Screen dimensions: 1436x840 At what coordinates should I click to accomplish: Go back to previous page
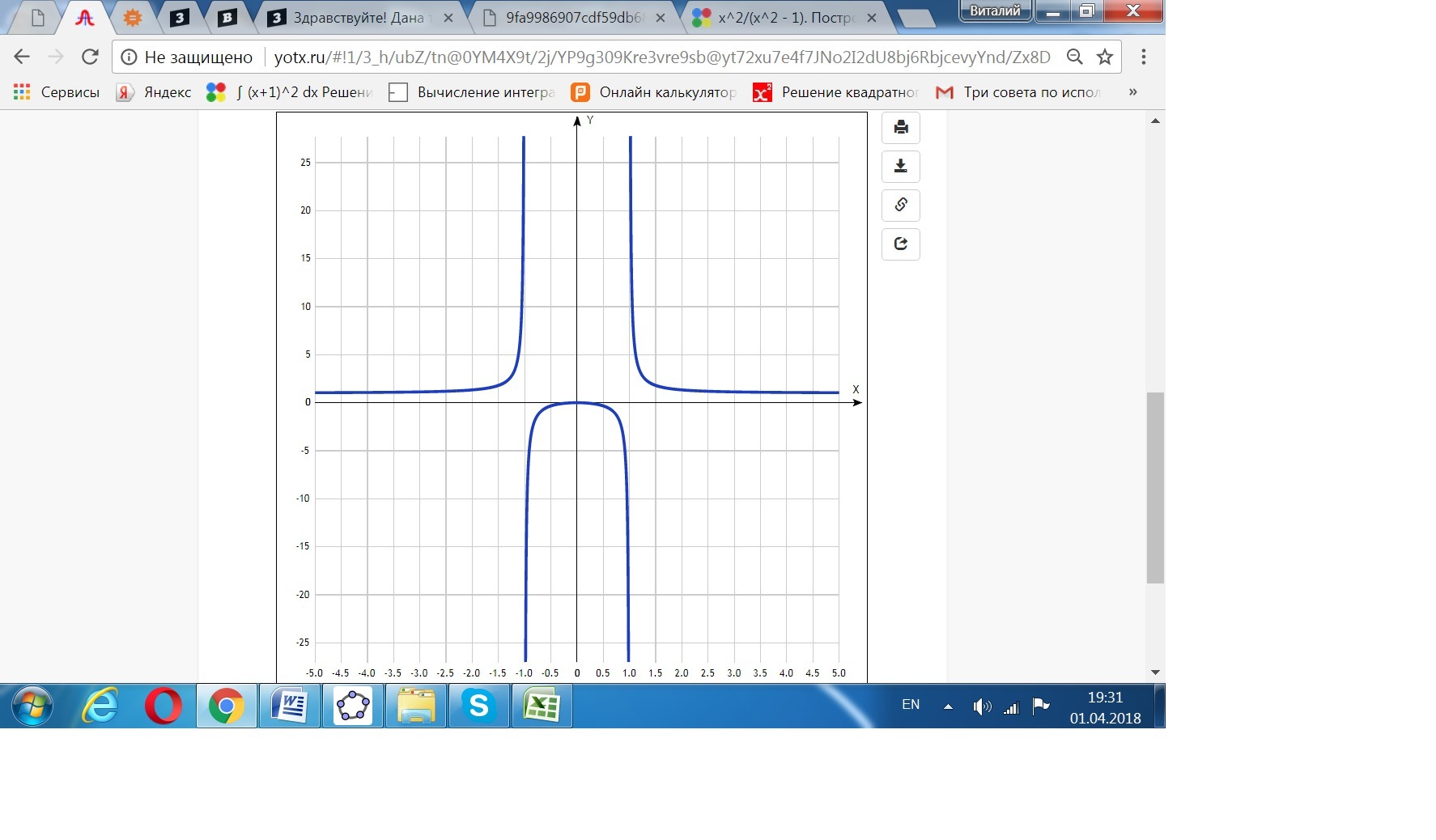(22, 57)
